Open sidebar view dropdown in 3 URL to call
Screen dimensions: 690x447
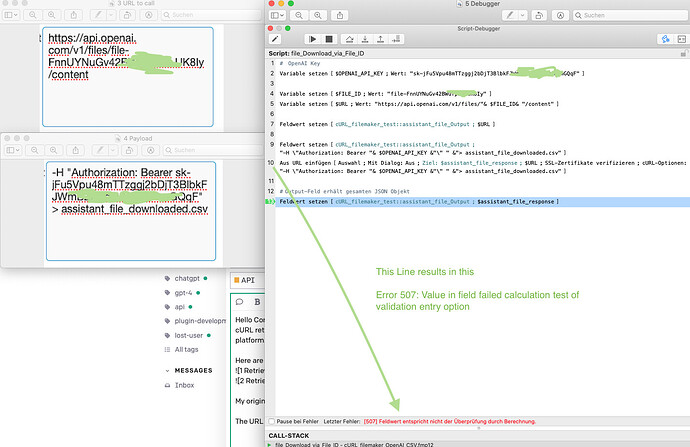pos(11,15)
